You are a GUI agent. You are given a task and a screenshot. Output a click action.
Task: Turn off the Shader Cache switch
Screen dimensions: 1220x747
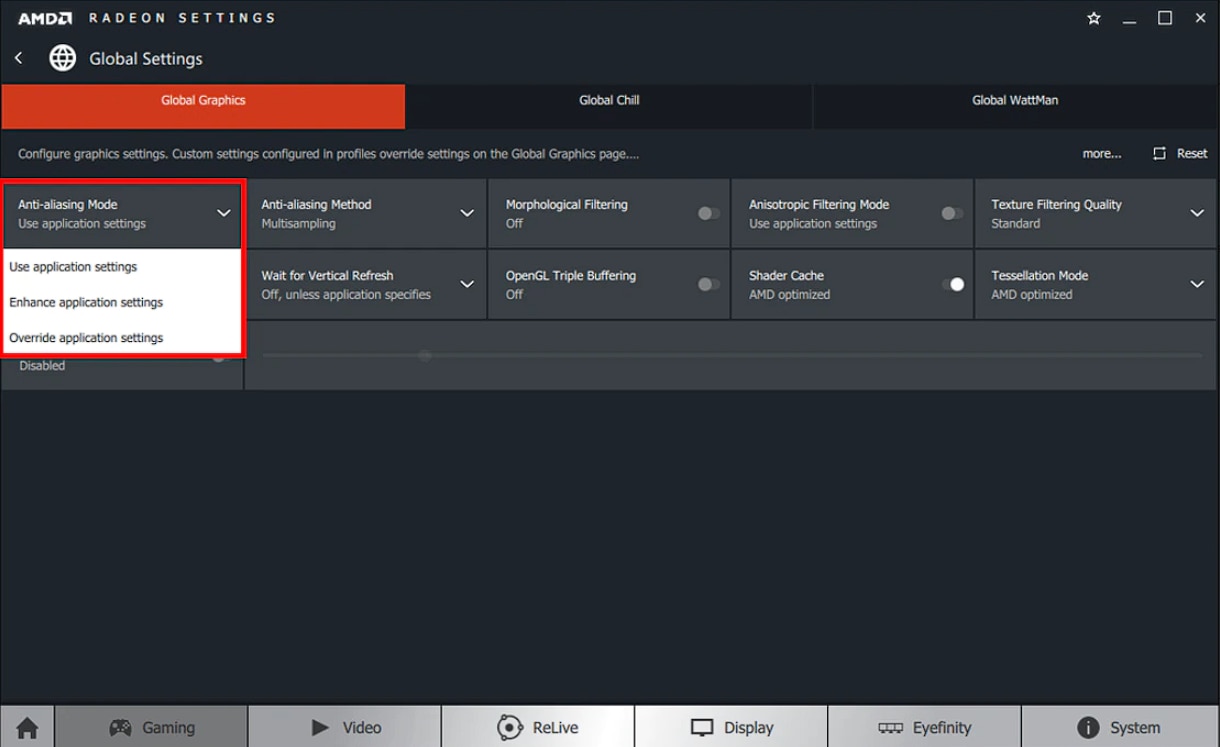[952, 284]
